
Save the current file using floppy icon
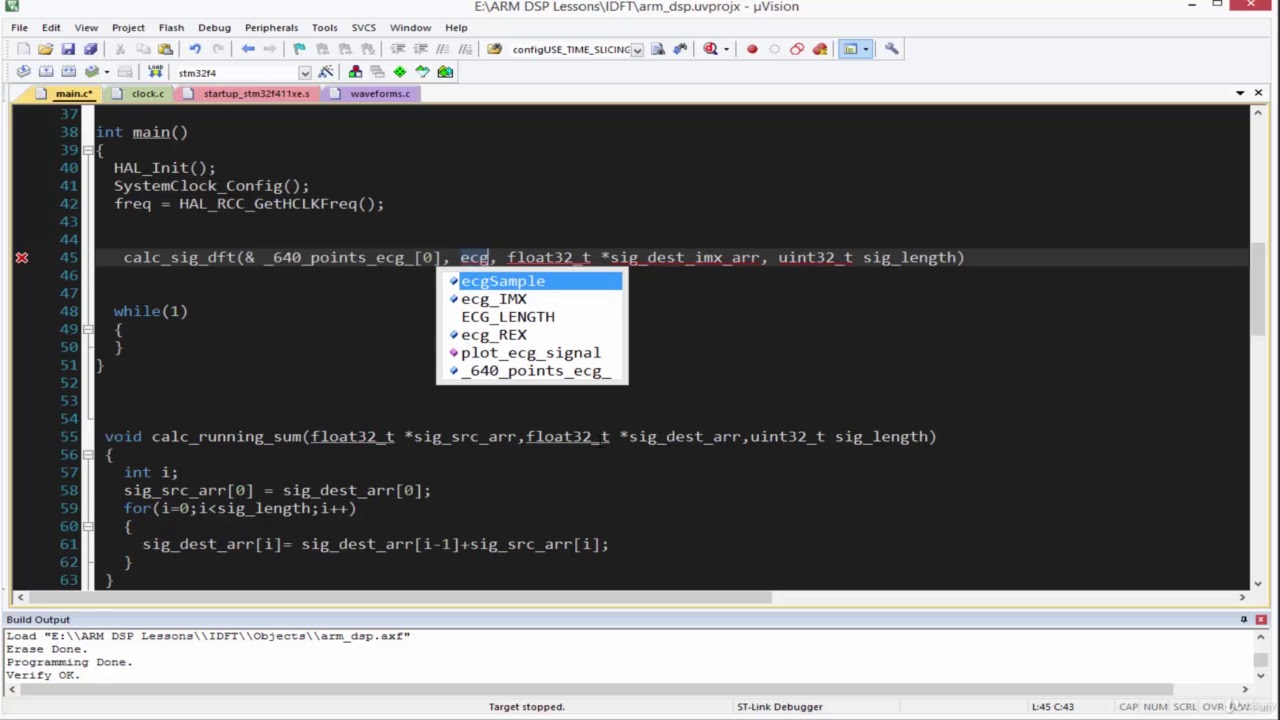pos(68,49)
